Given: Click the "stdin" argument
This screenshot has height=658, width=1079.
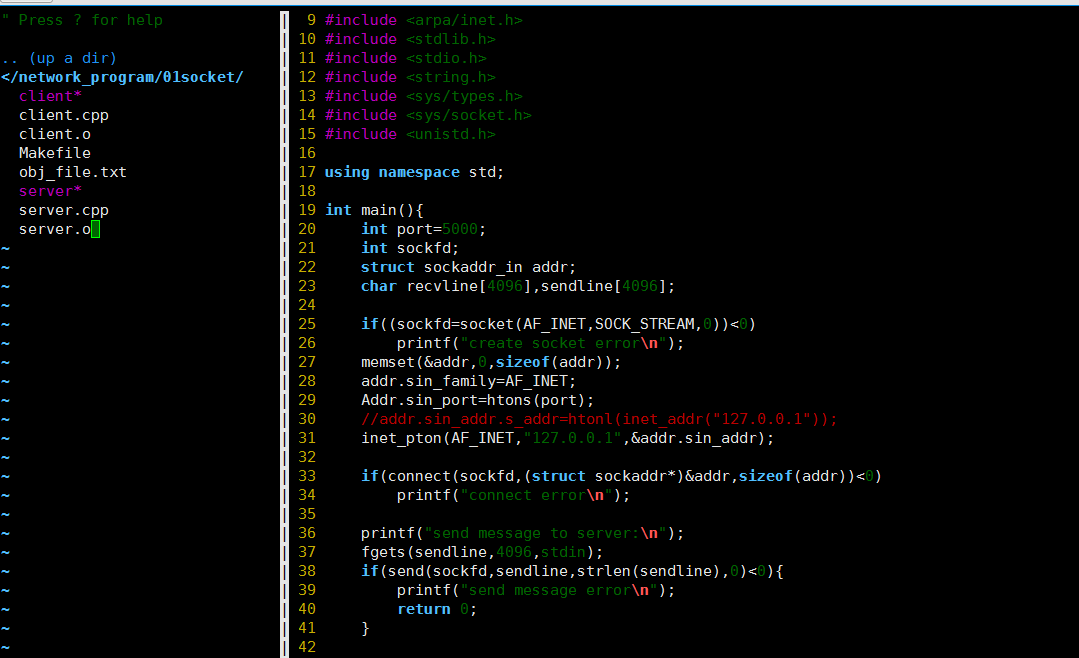Looking at the screenshot, I should click(563, 552).
